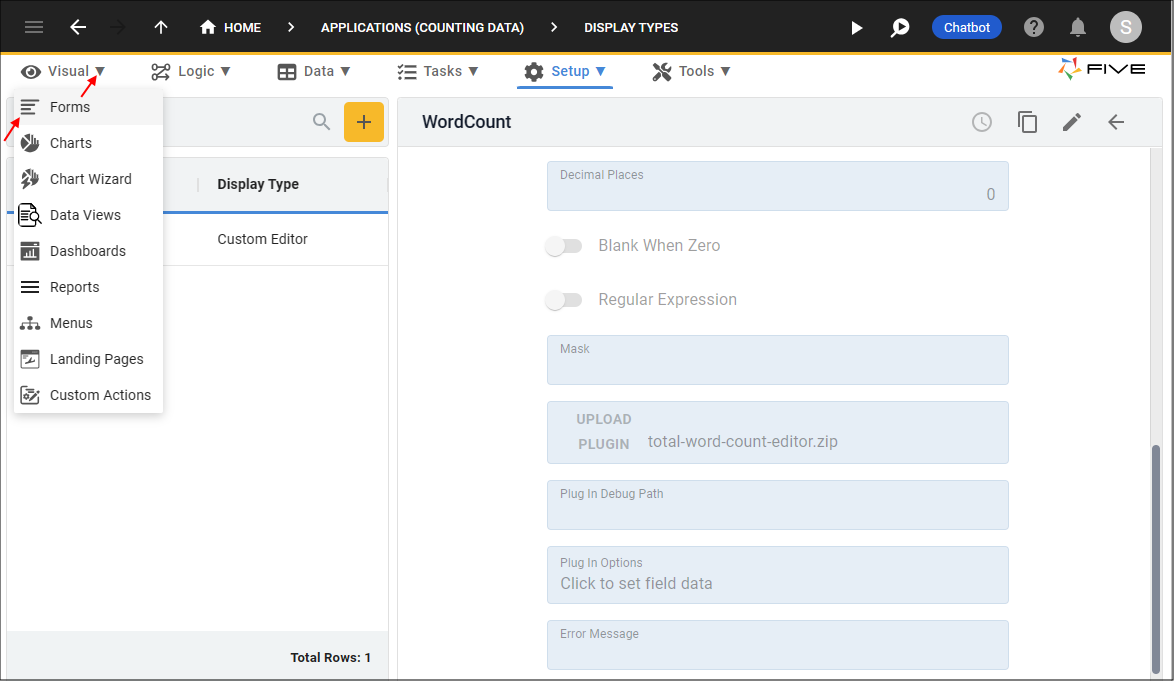Click the Chatbot button
Image resolution: width=1174 pixels, height=681 pixels.
point(967,28)
